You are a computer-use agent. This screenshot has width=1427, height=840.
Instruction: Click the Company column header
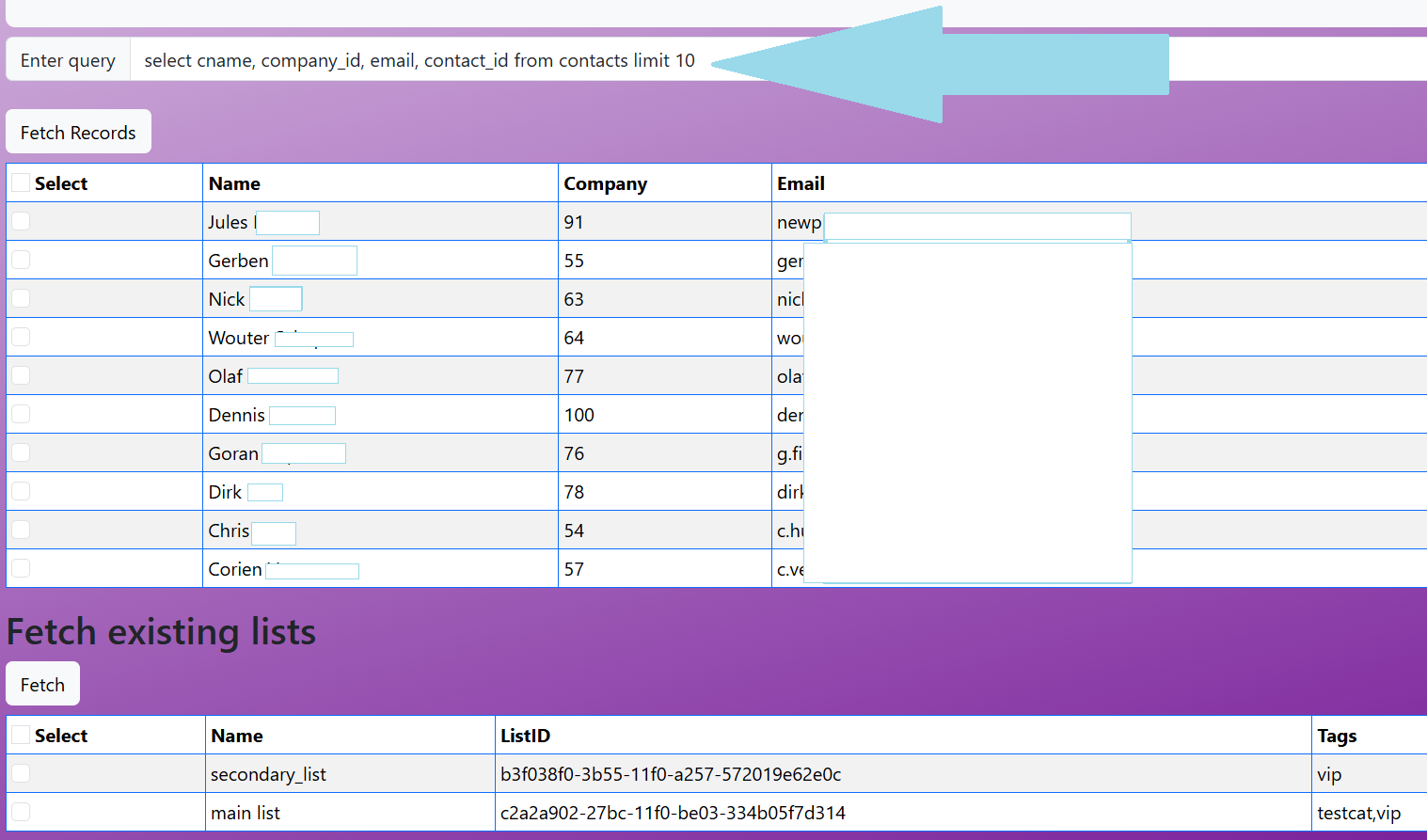pyautogui.click(x=605, y=183)
